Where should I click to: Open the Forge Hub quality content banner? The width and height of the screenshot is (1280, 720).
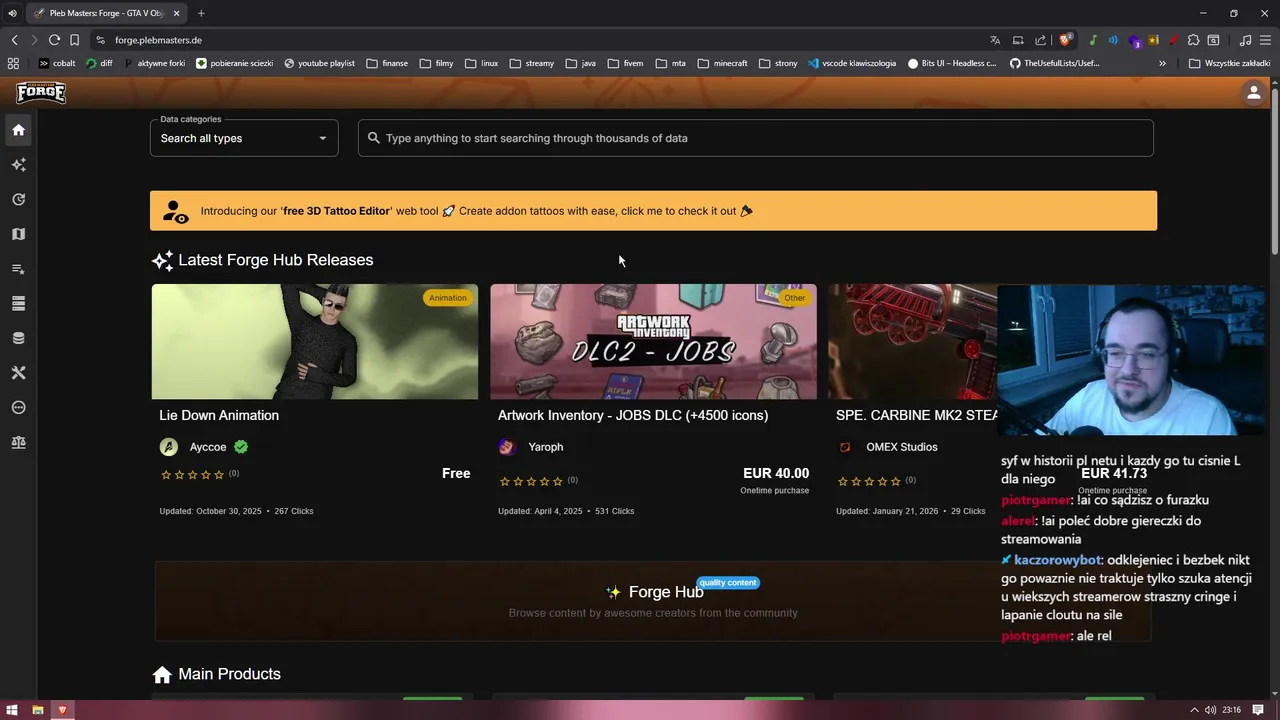[x=653, y=601]
